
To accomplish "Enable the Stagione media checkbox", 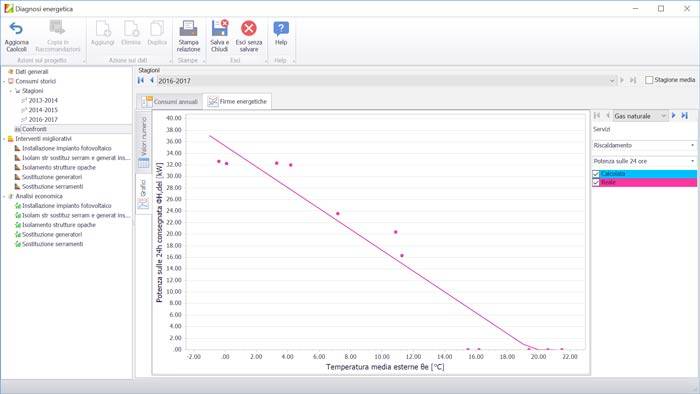I will click(x=649, y=80).
